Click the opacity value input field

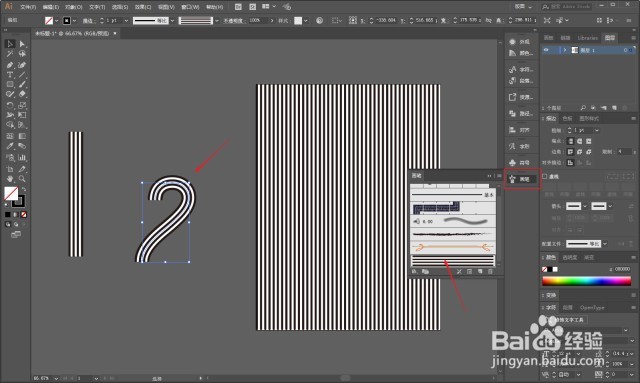(x=259, y=21)
